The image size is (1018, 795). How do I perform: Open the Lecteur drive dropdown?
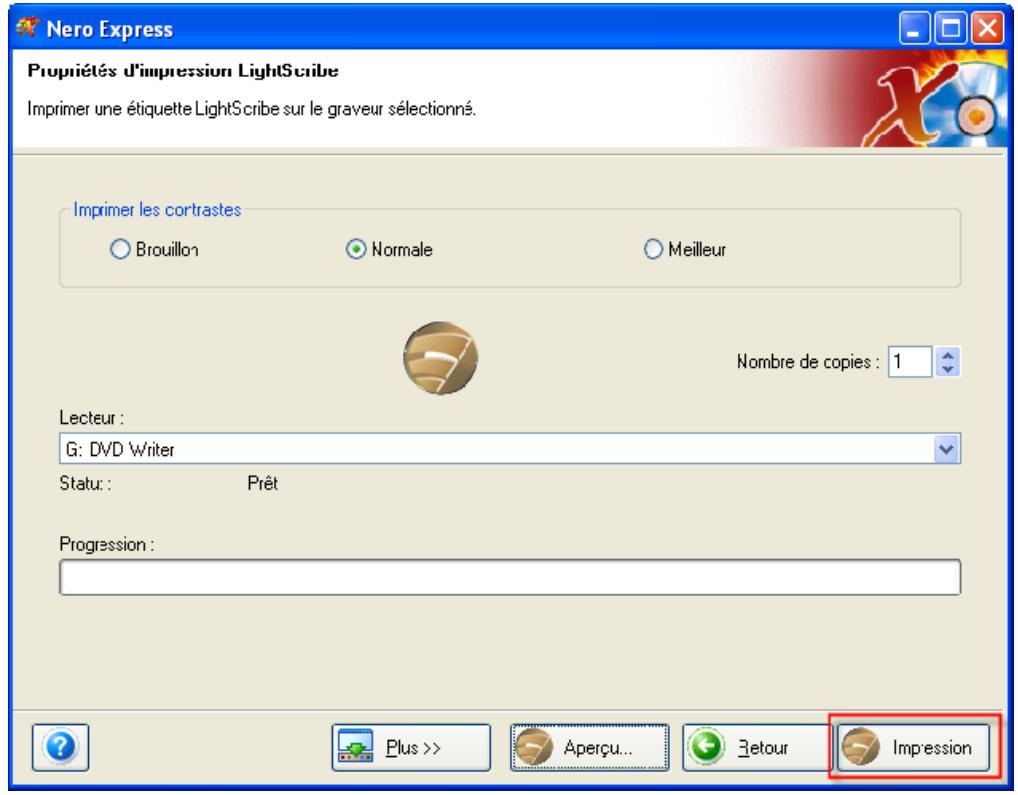pos(946,449)
